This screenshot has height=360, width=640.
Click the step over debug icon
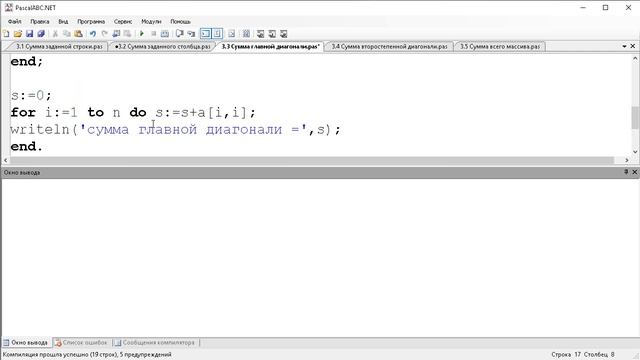(179, 34)
